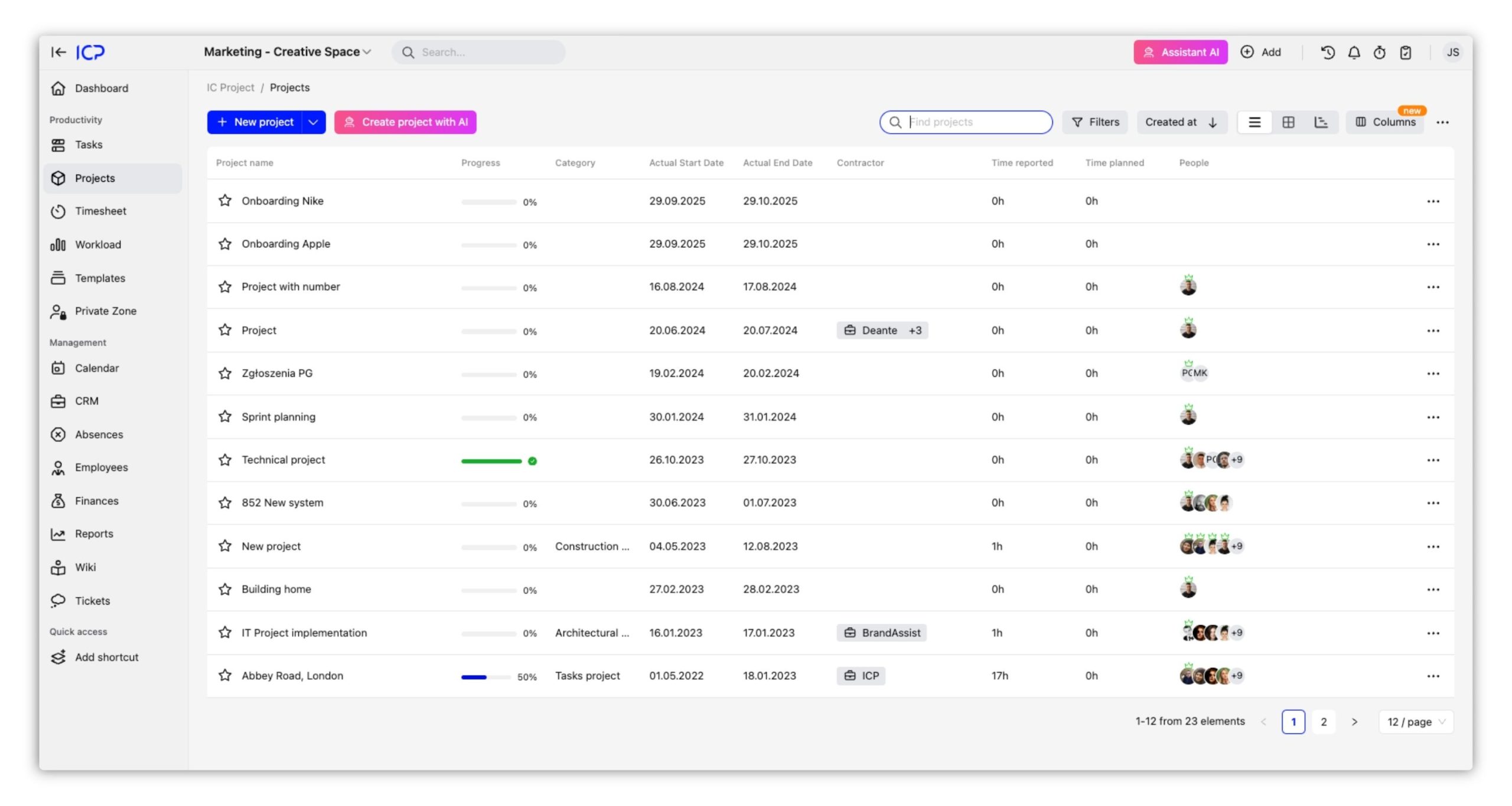Start the stopwatch timer icon
This screenshot has width=1512, height=806.
[x=1379, y=53]
